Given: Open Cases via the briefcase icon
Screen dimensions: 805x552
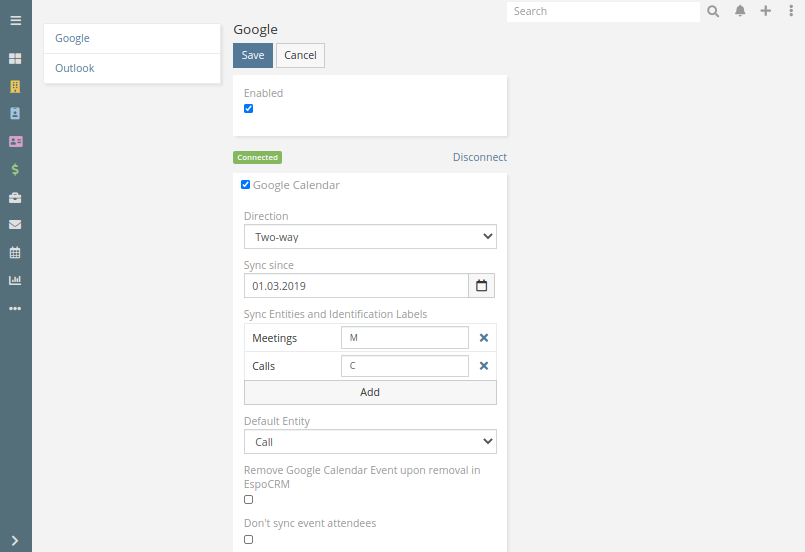Looking at the screenshot, I should point(15,198).
